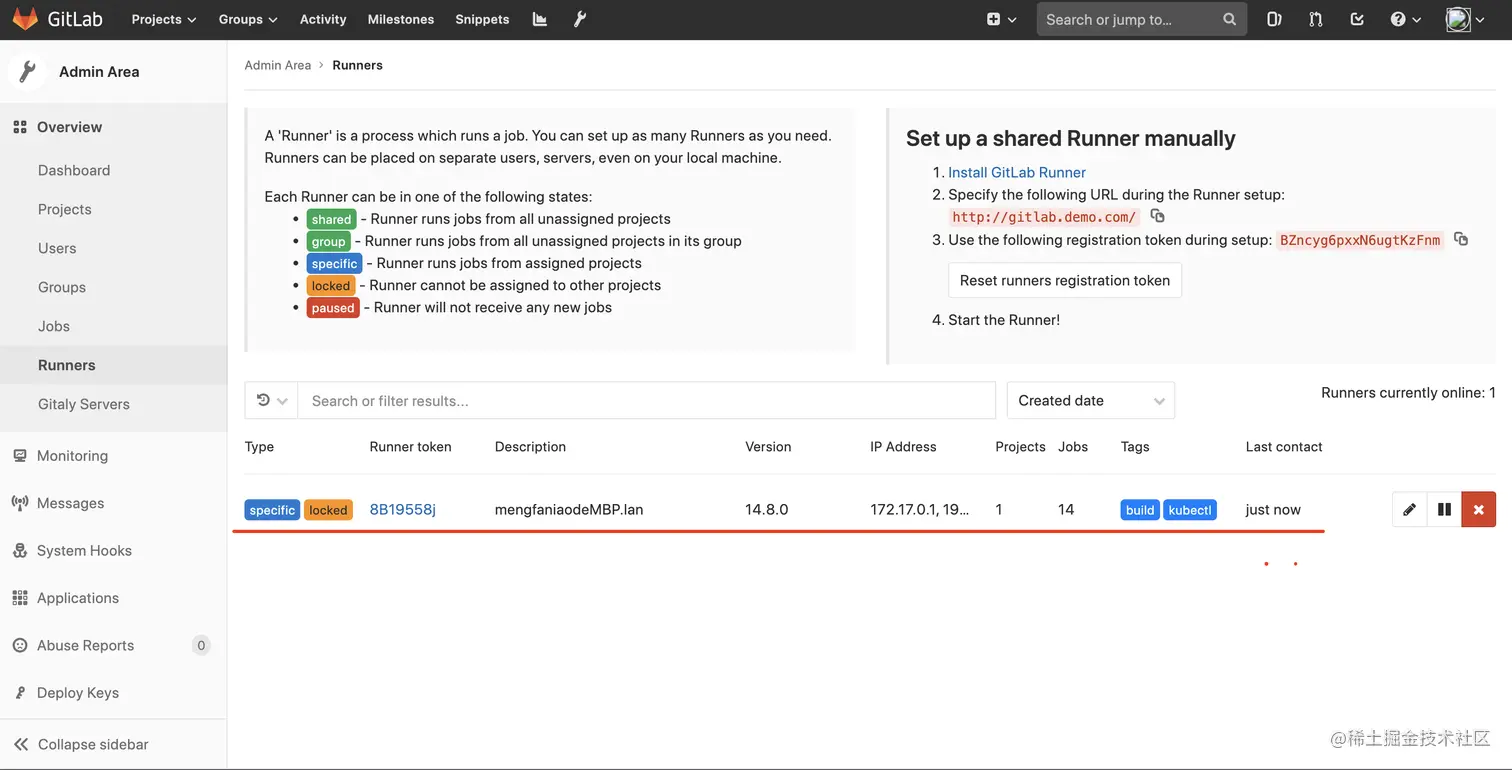The height and width of the screenshot is (770, 1512).
Task: Open the Projects dropdown in navbar
Action: click(x=164, y=19)
